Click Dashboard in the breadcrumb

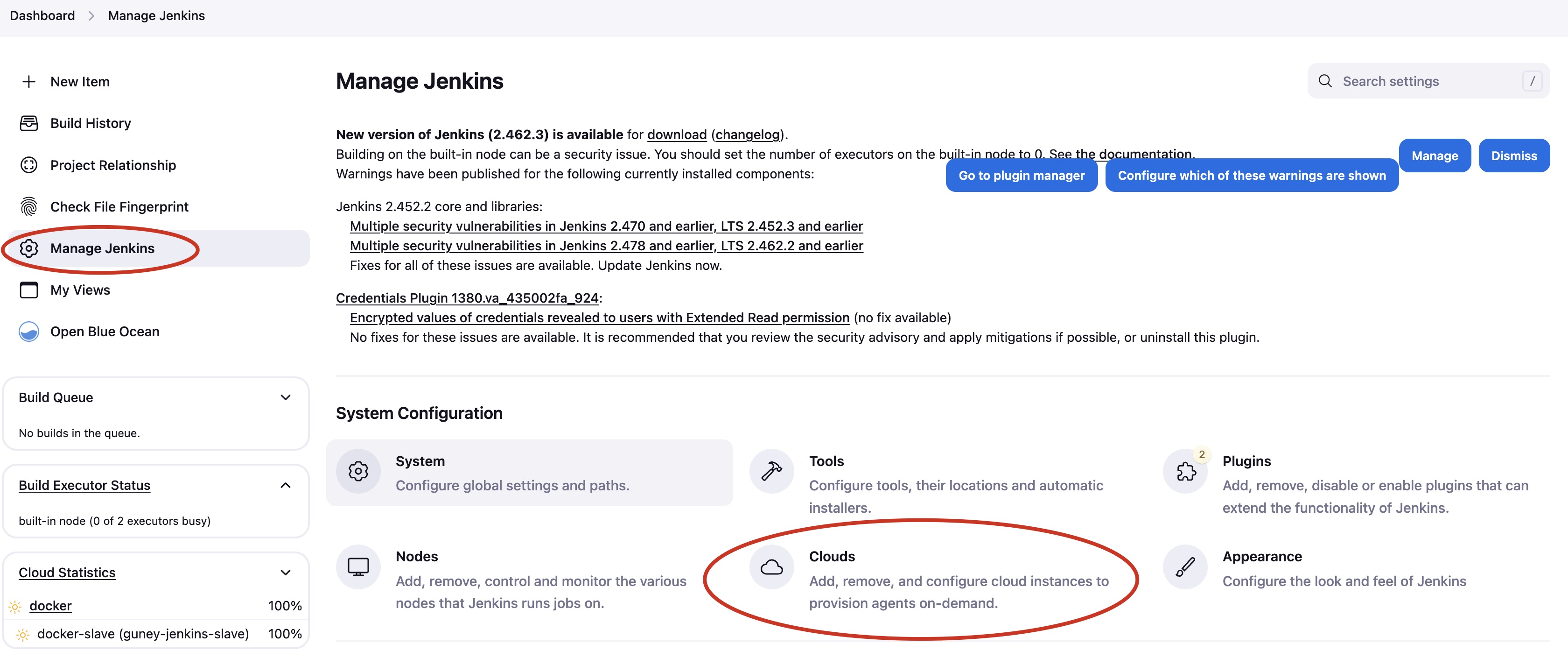click(x=42, y=15)
